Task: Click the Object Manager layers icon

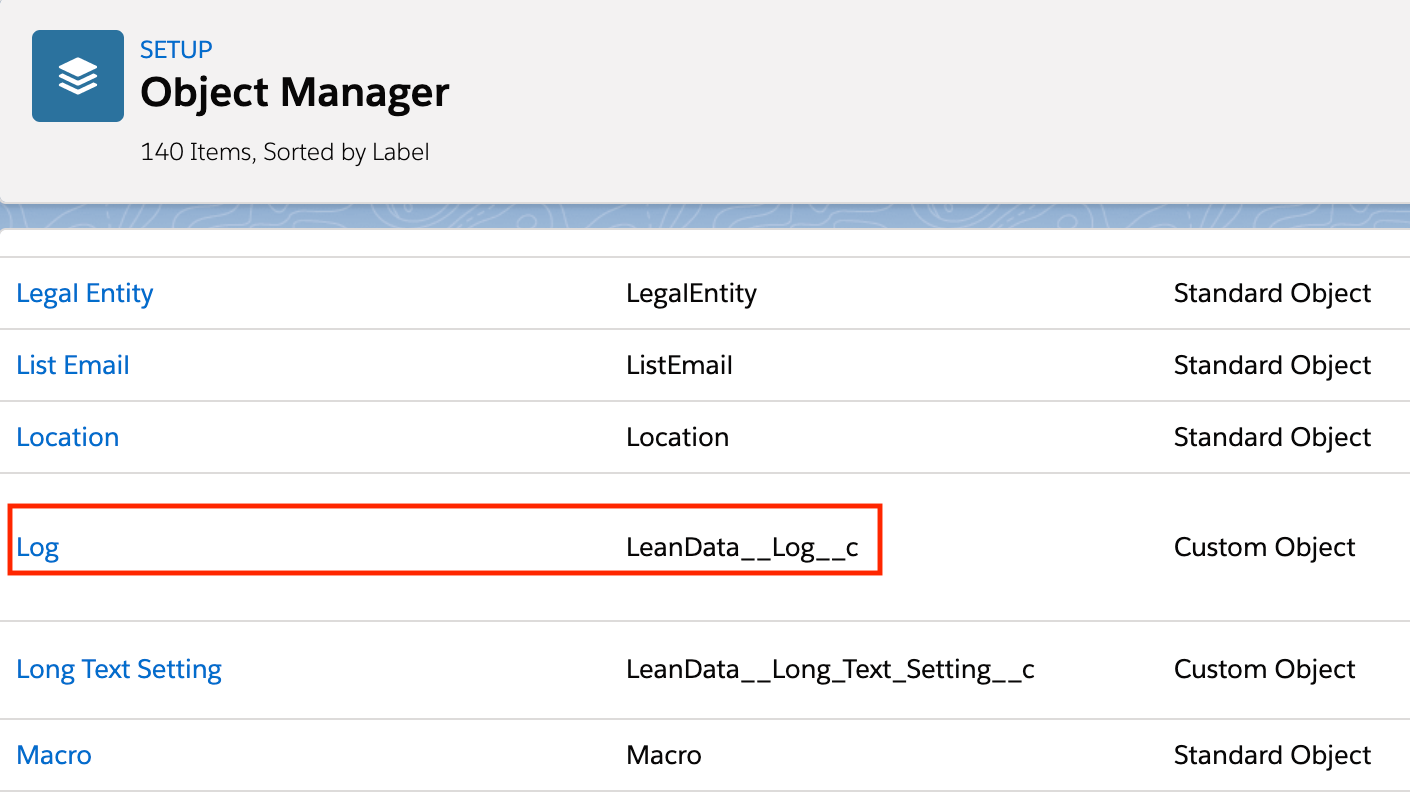Action: 78,76
